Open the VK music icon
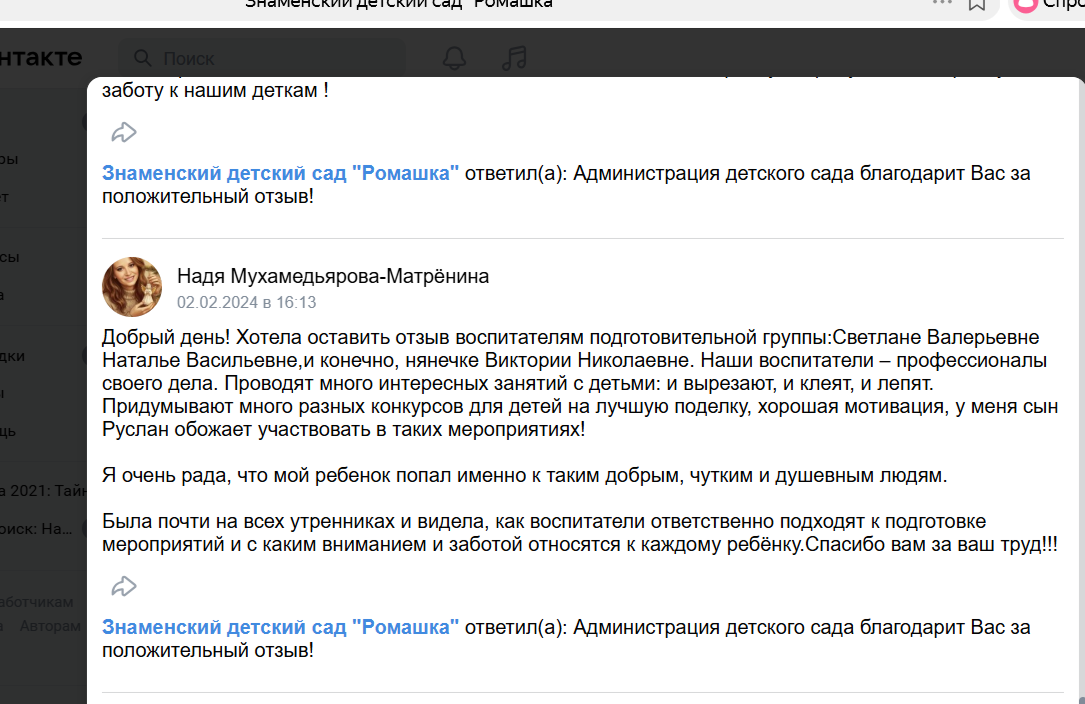Screen dimensions: 1085x704 [x=514, y=57]
